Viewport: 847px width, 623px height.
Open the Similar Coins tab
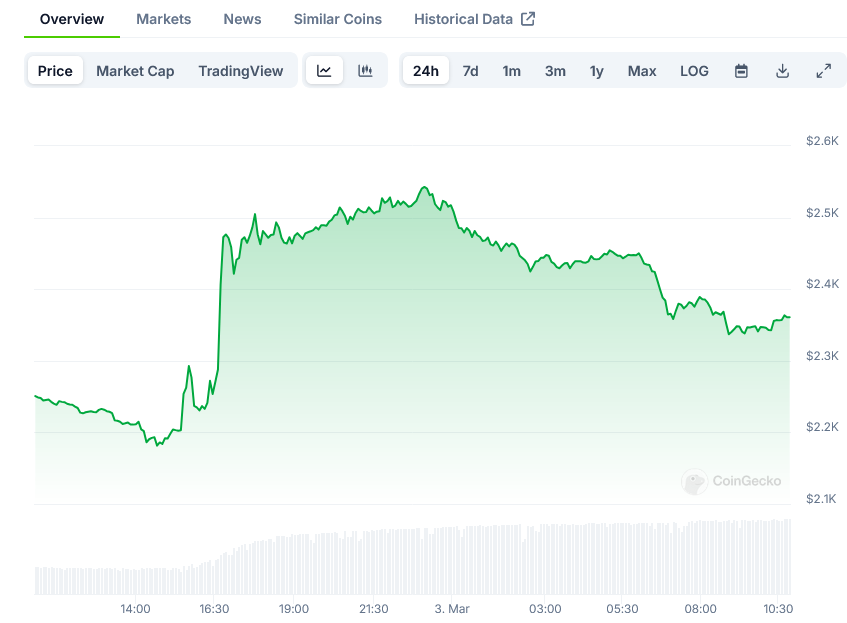[338, 19]
